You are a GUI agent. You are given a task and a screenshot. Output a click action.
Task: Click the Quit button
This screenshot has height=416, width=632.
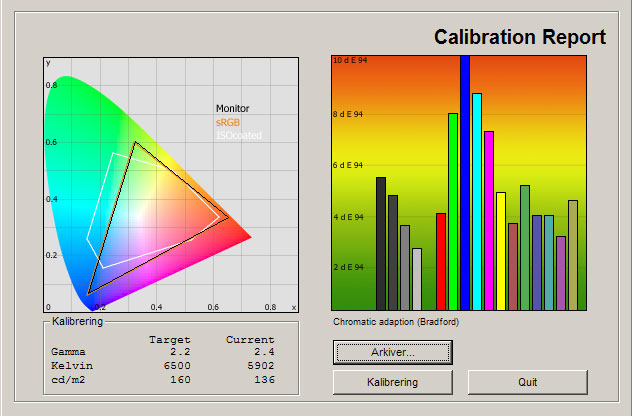click(528, 382)
